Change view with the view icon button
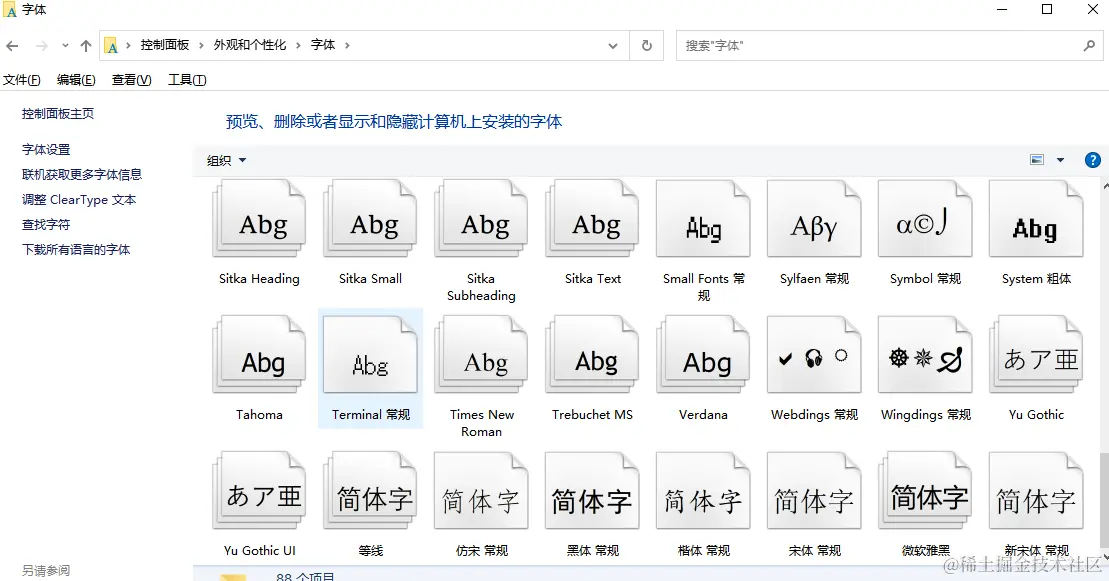This screenshot has width=1109, height=581. [x=1037, y=160]
